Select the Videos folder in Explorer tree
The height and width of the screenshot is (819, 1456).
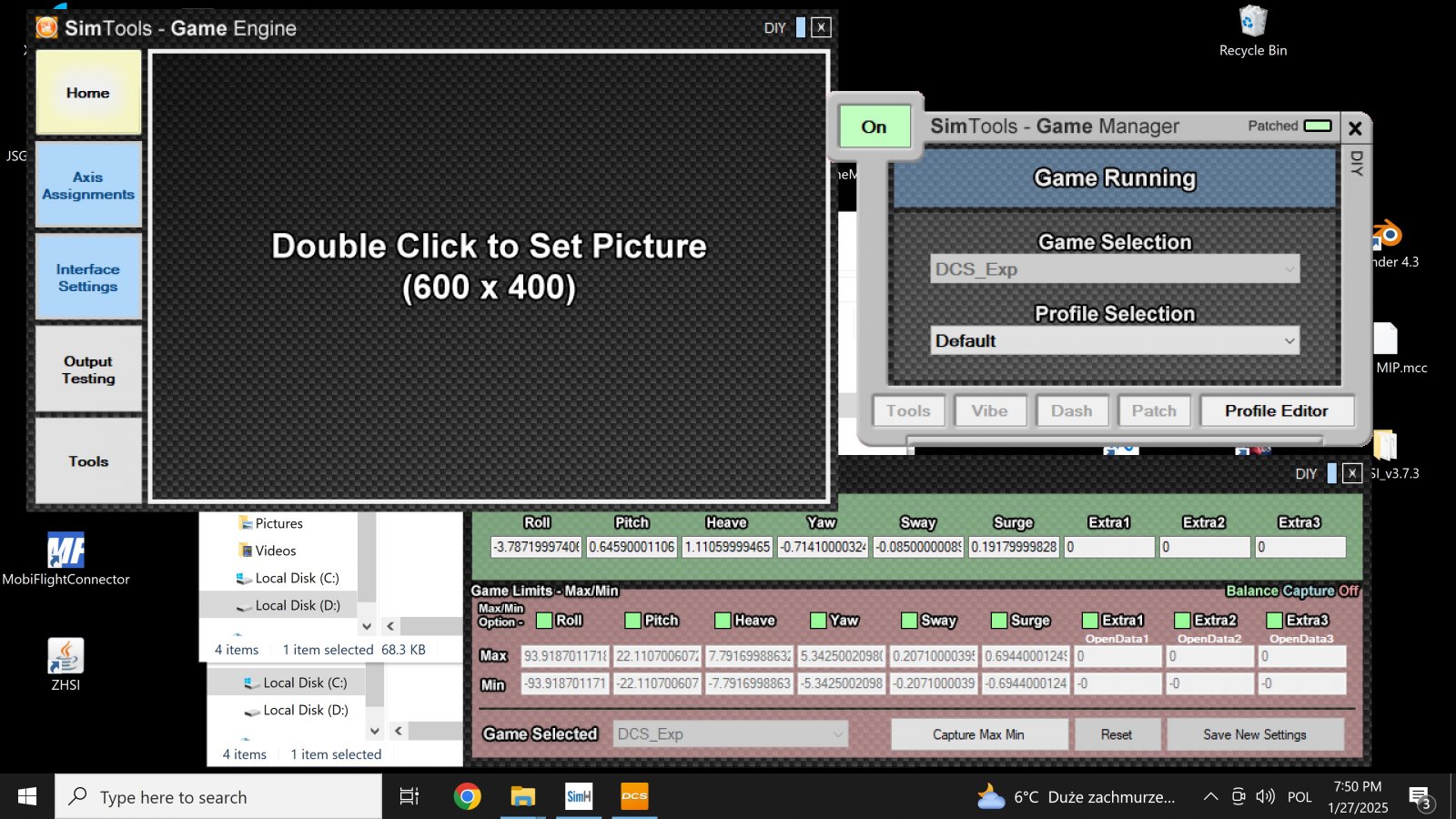(x=267, y=551)
